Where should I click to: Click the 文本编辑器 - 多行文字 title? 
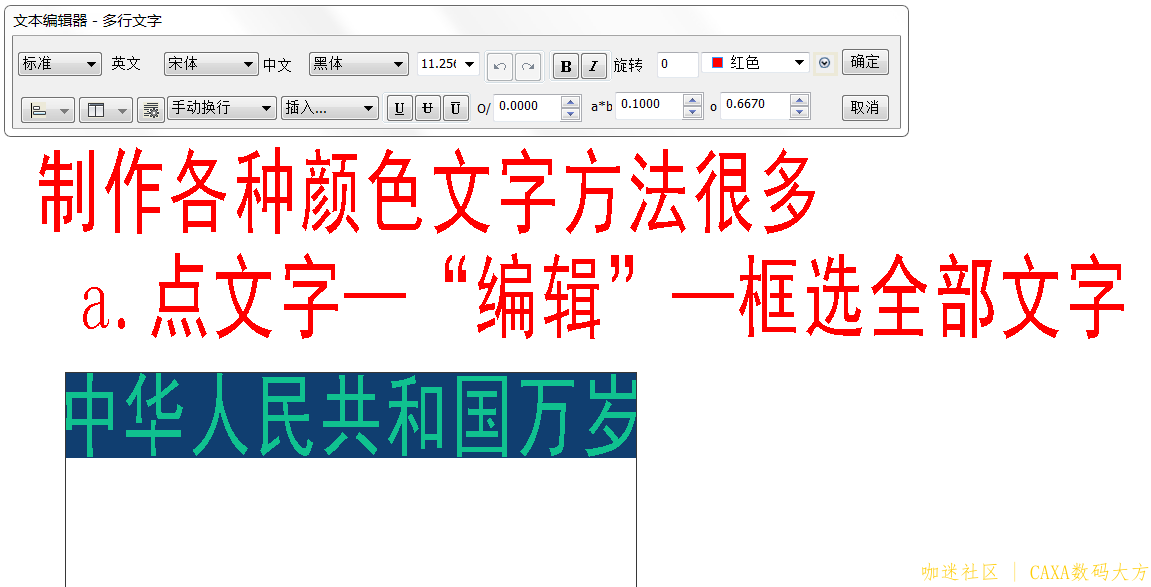point(87,21)
